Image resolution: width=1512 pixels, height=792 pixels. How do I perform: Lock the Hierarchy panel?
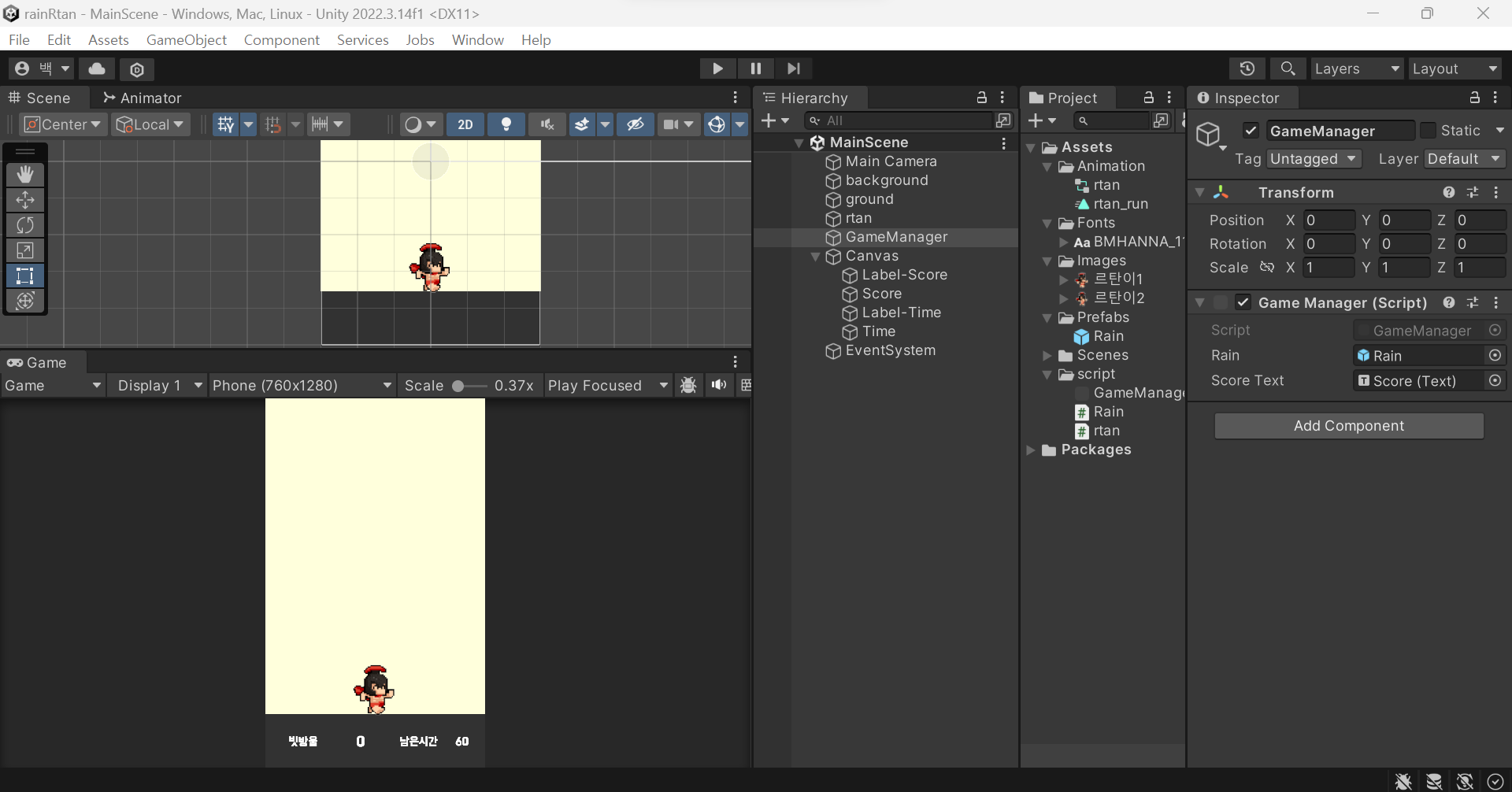click(x=982, y=98)
